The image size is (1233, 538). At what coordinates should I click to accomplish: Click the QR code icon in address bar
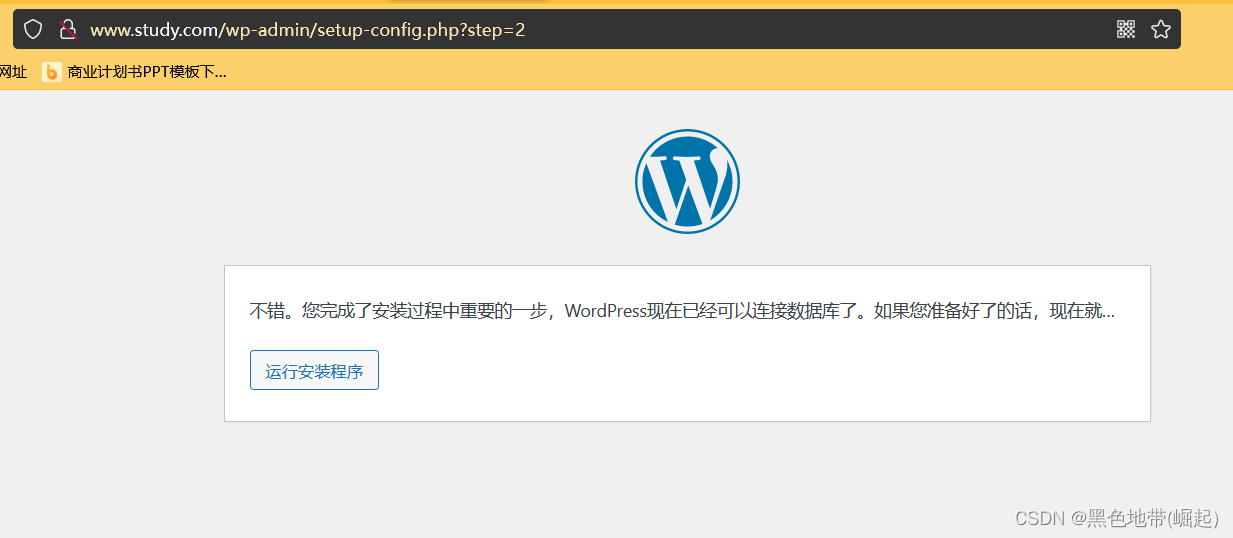point(1126,29)
